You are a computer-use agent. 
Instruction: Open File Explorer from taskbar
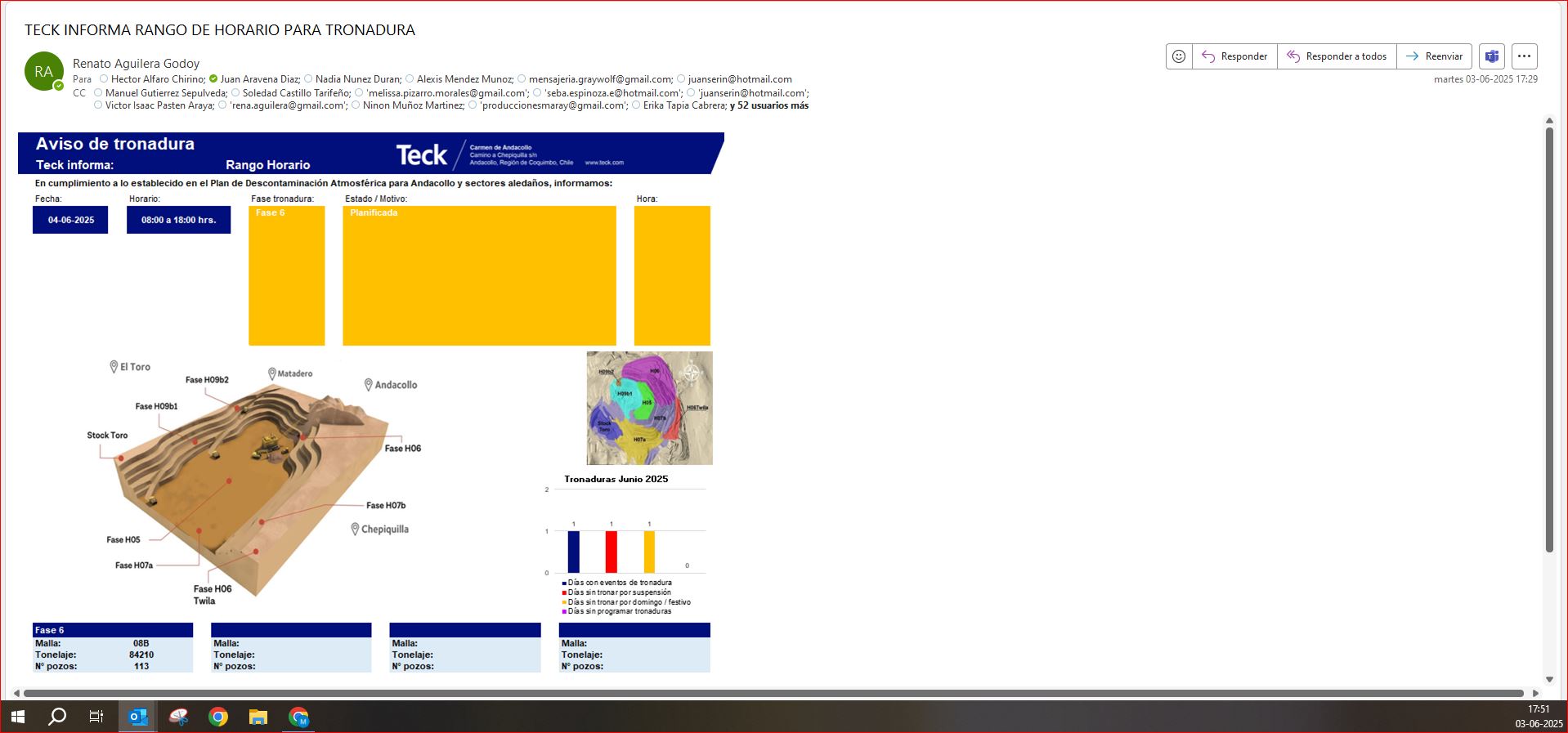pyautogui.click(x=258, y=717)
